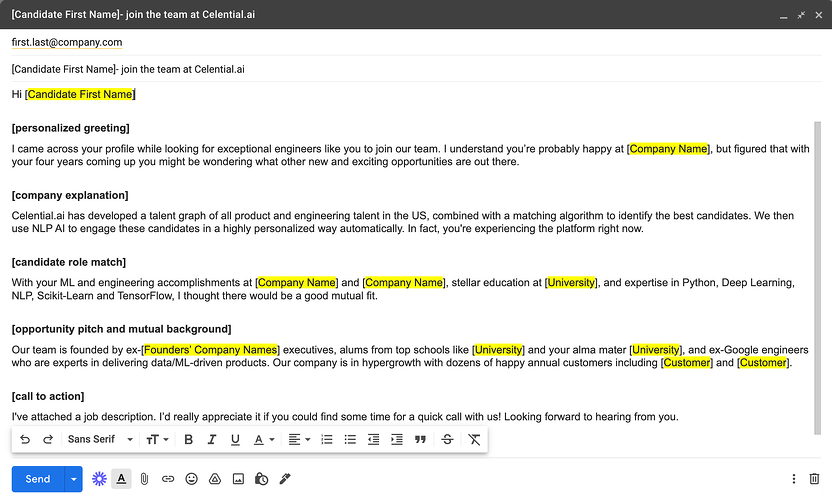Open the text color picker

click(264, 439)
